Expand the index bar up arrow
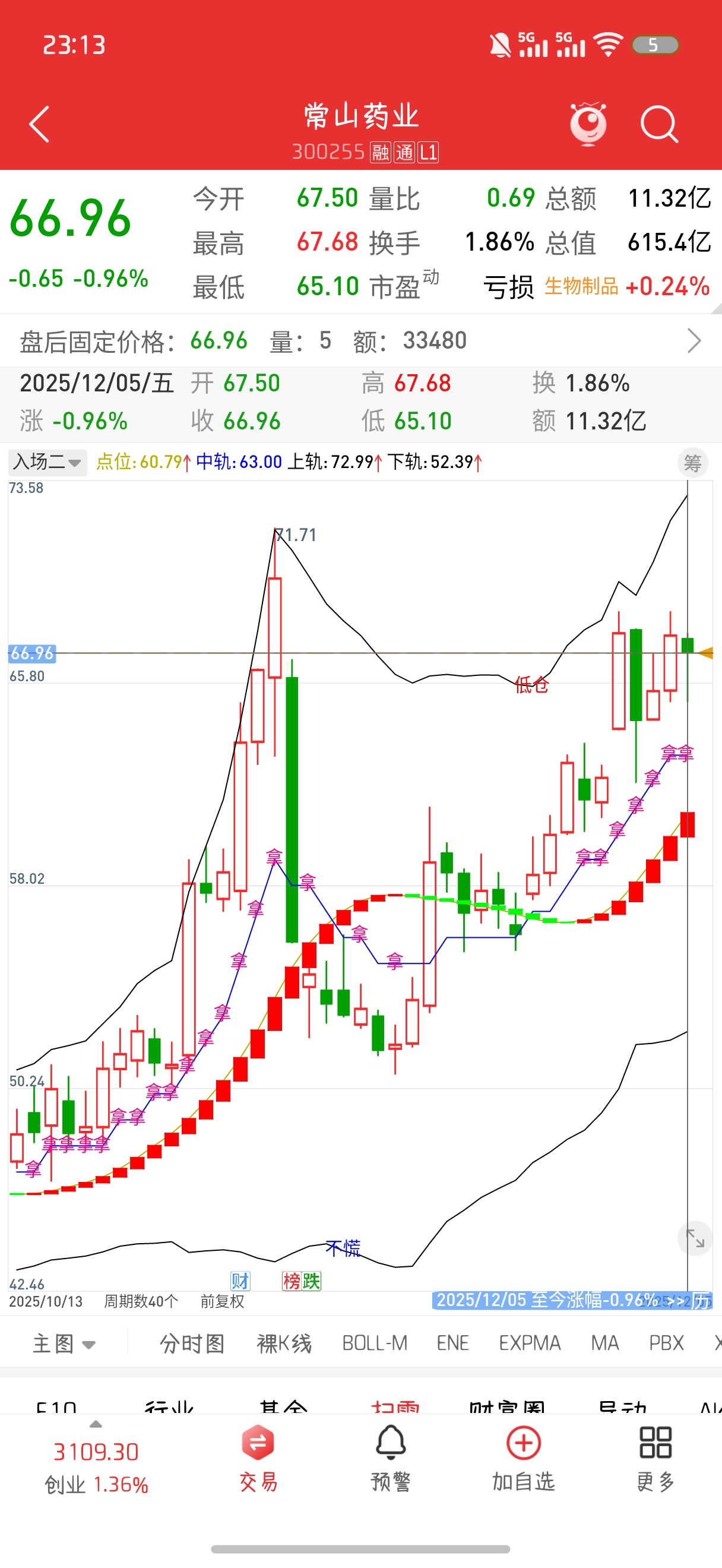722x1568 pixels. [96, 1424]
